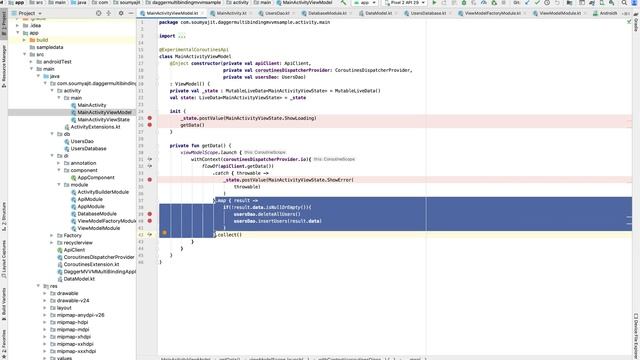640x360 pixels.
Task: Open the Project panel settings gear
Action: 121,13
